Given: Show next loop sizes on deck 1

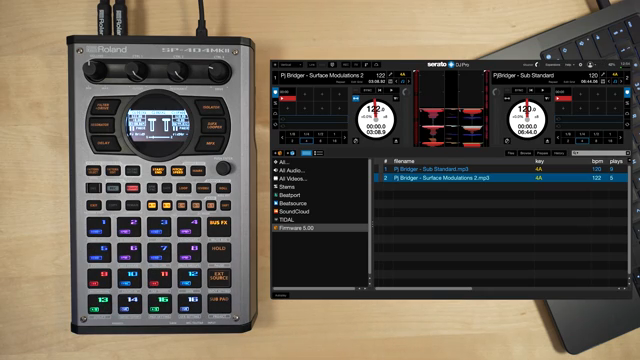Looking at the screenshot, I should pos(344,138).
